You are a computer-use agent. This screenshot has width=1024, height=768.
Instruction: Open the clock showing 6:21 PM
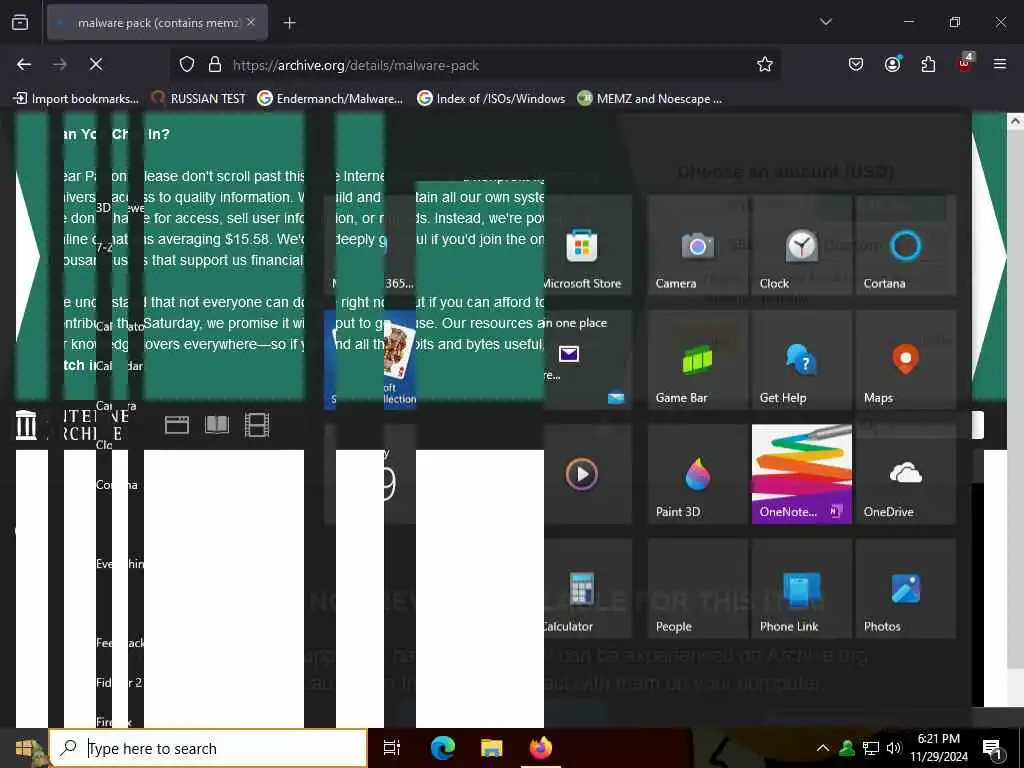pyautogui.click(x=938, y=748)
